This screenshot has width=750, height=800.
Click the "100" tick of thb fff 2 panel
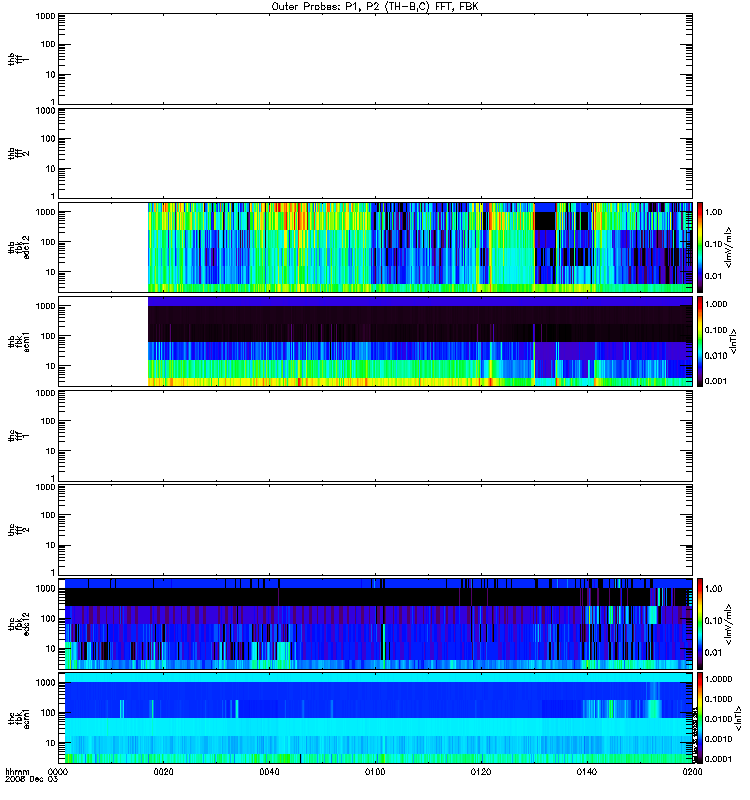[48, 139]
